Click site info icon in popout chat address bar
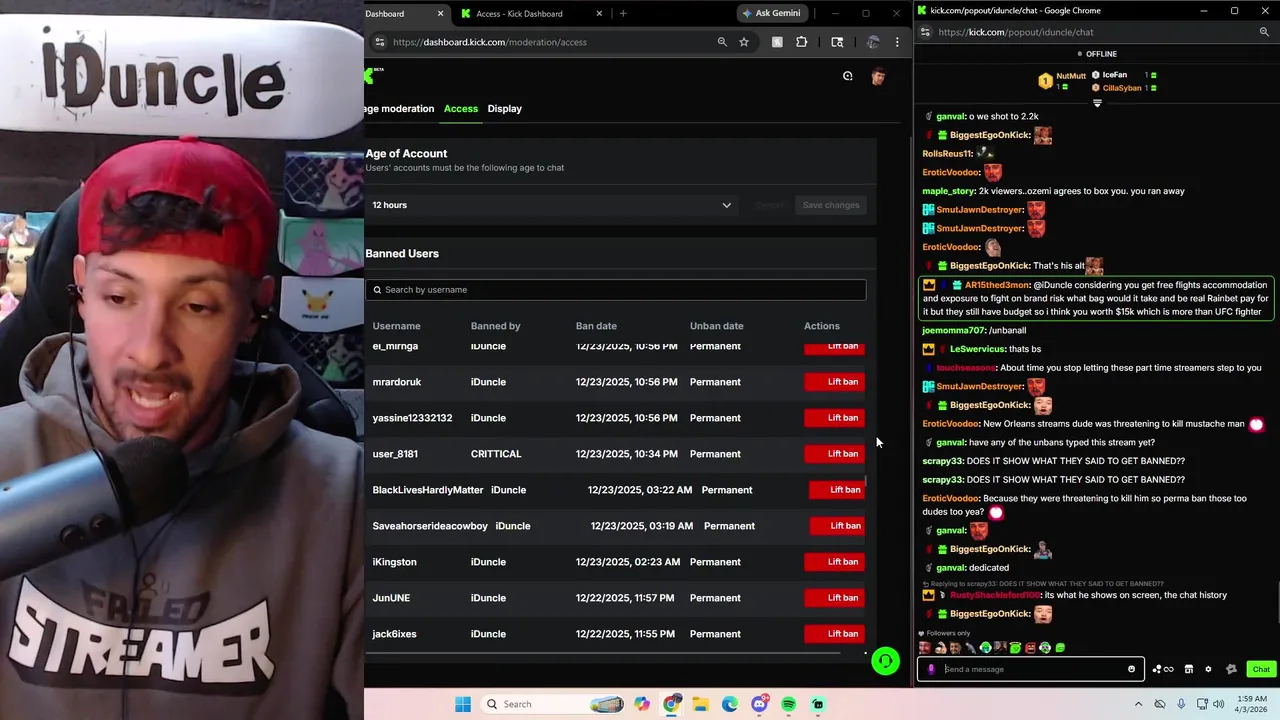The image size is (1280, 720). pos(925,32)
